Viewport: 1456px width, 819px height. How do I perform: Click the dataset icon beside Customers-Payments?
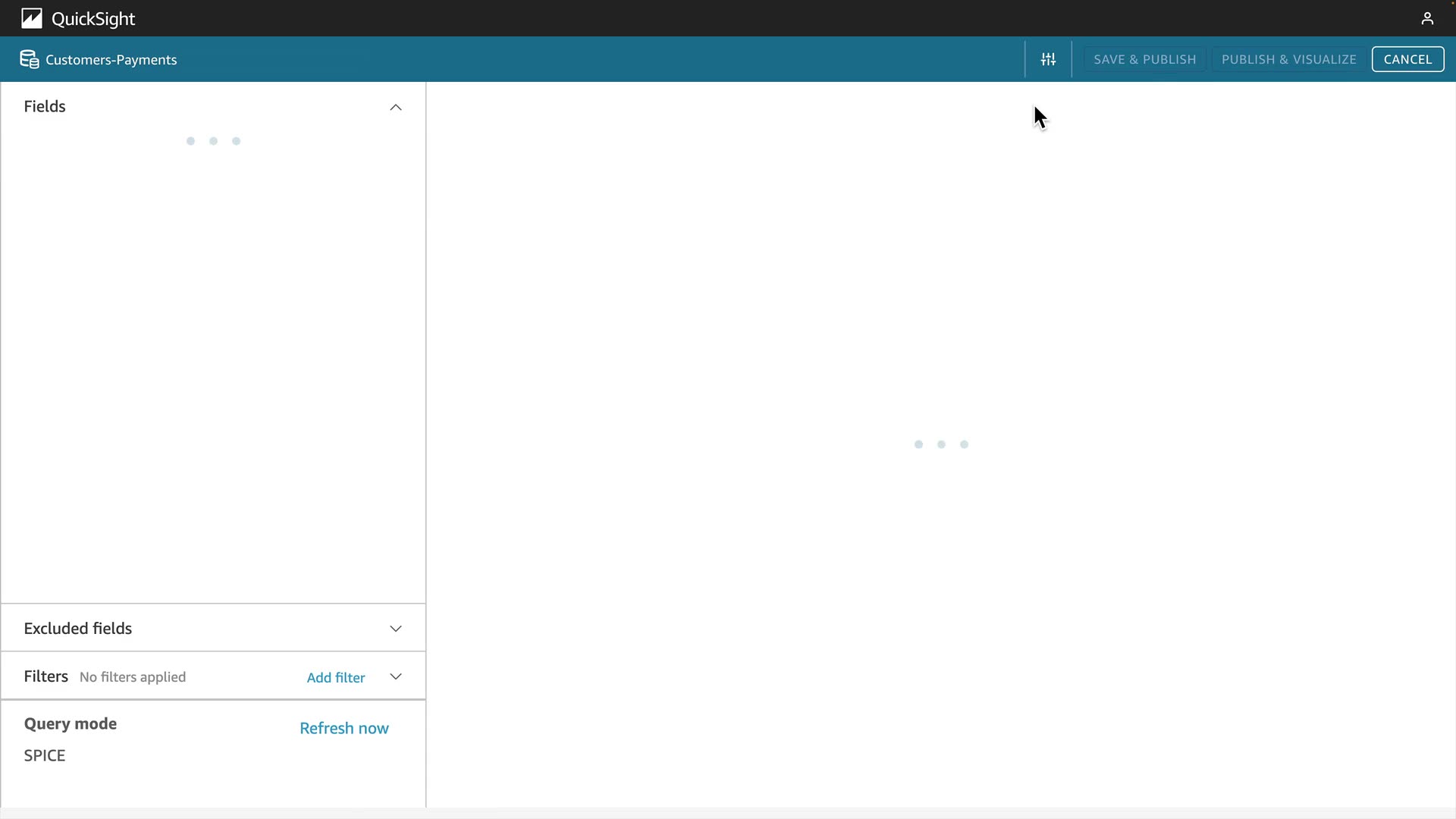(x=29, y=59)
